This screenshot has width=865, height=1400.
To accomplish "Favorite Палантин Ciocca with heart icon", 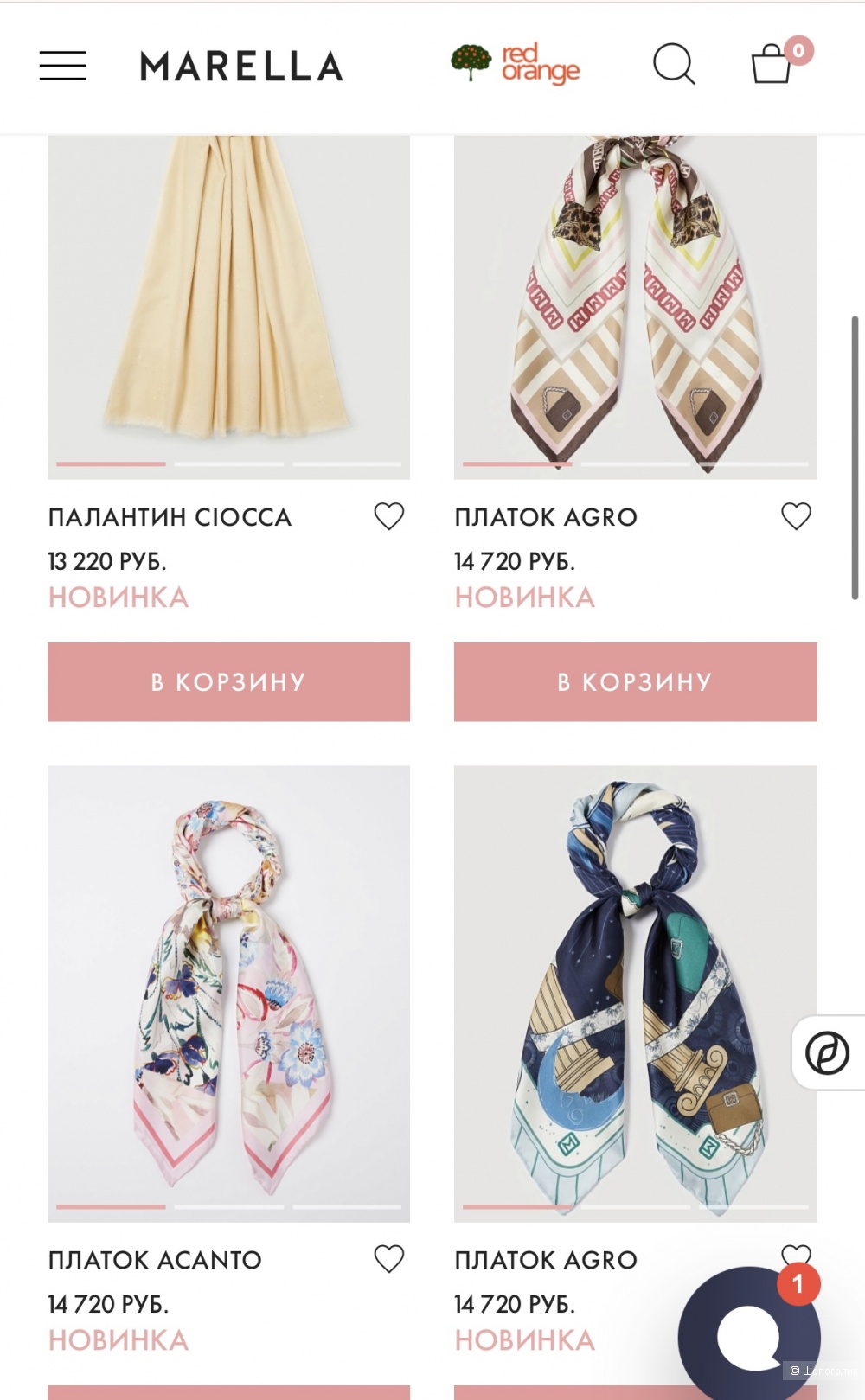I will pos(389,516).
